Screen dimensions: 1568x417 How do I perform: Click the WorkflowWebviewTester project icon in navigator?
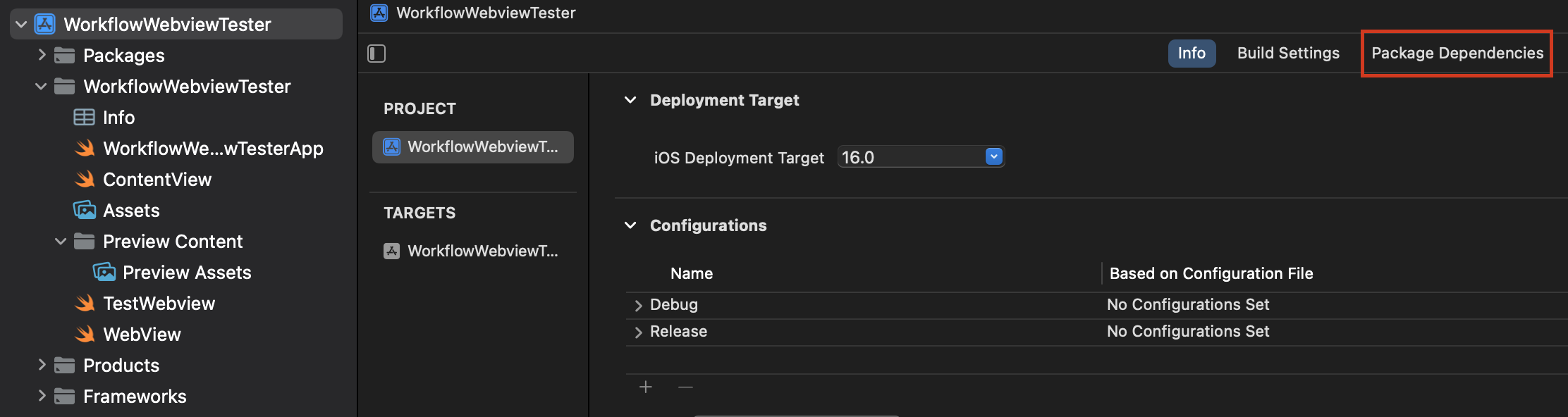point(45,24)
